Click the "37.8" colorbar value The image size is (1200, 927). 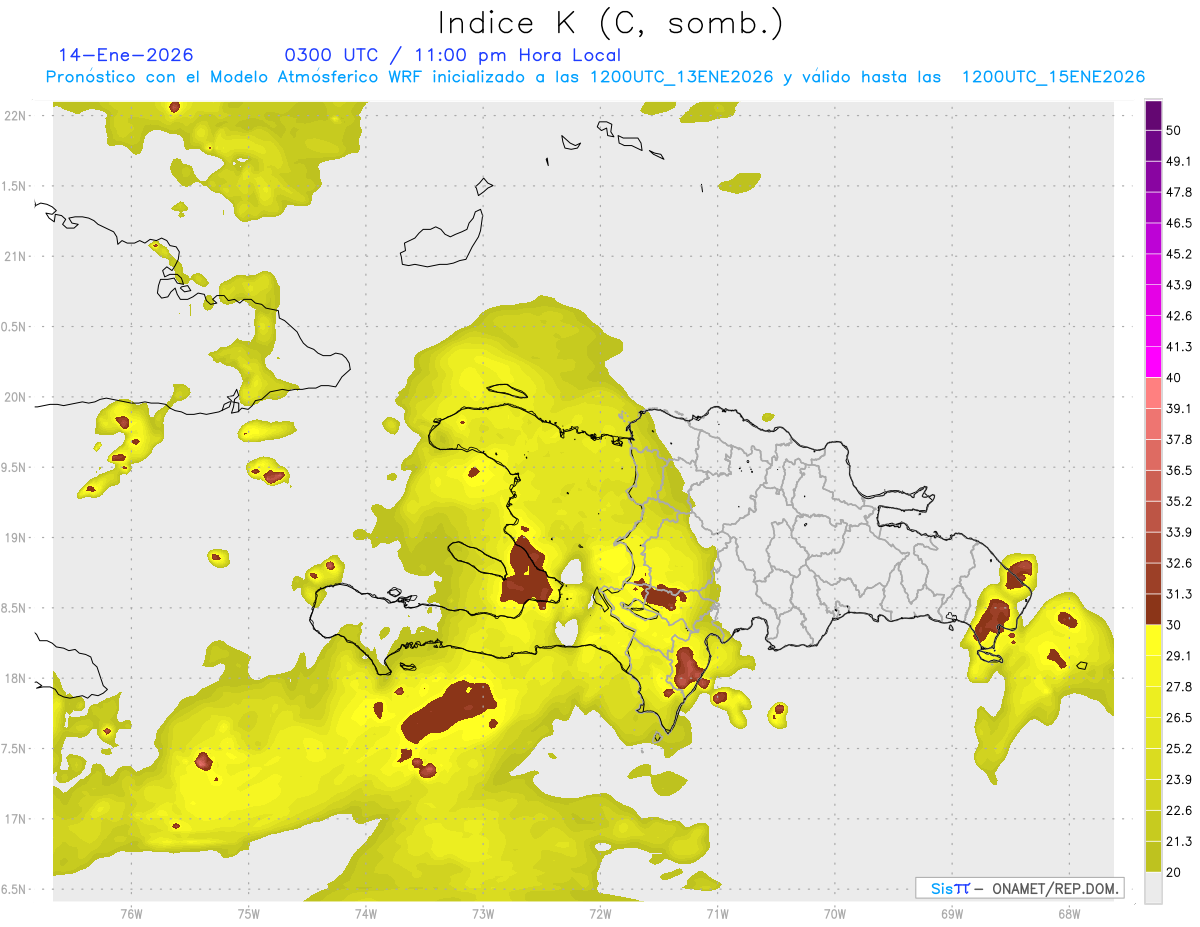1179,440
